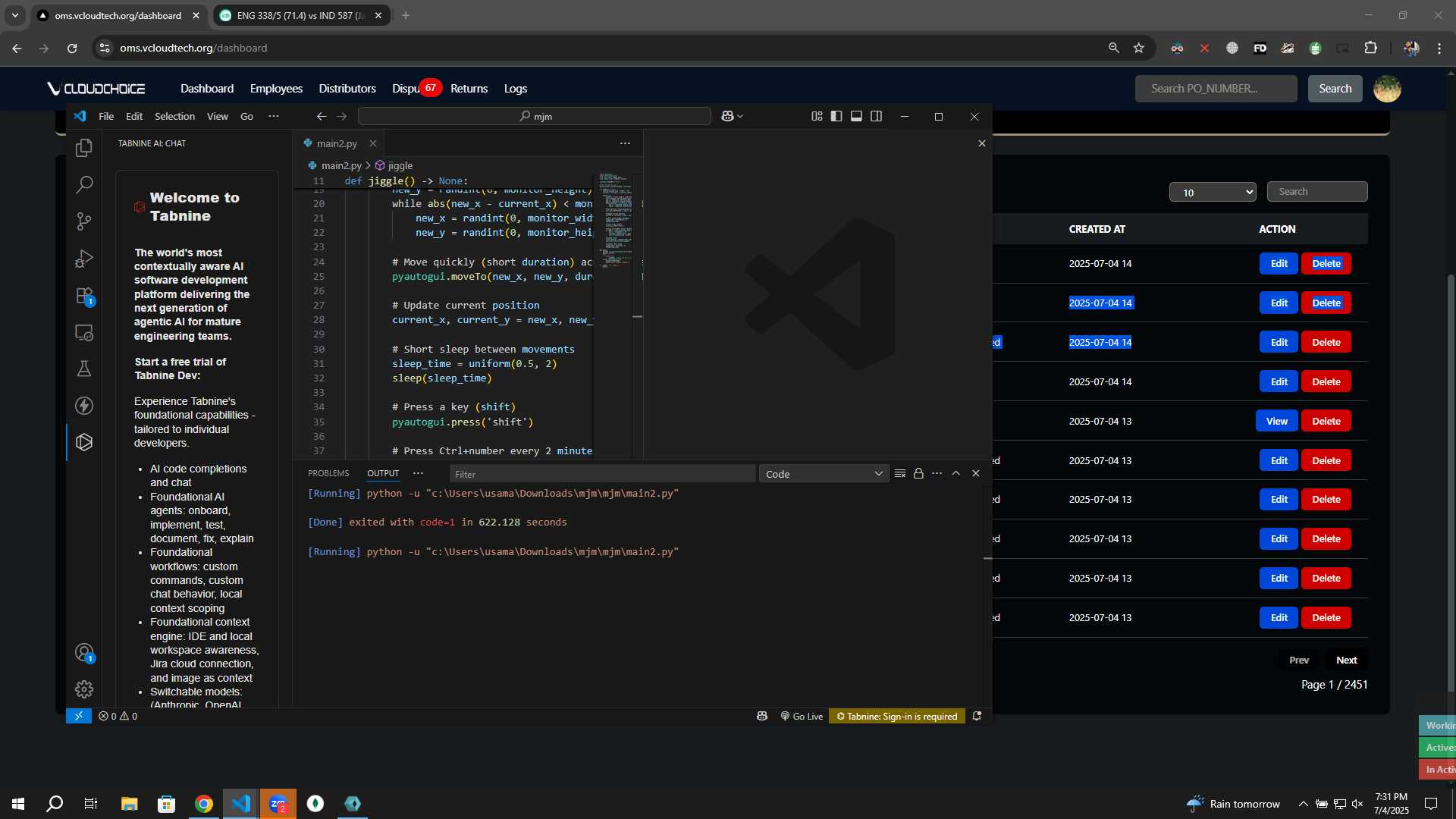Click the Search button beside PO_NUMBER field
The height and width of the screenshot is (819, 1456).
(1335, 89)
